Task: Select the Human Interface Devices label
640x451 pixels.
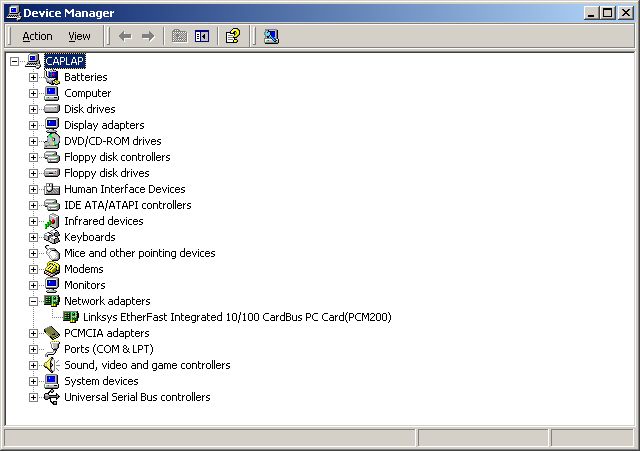Action: click(124, 189)
